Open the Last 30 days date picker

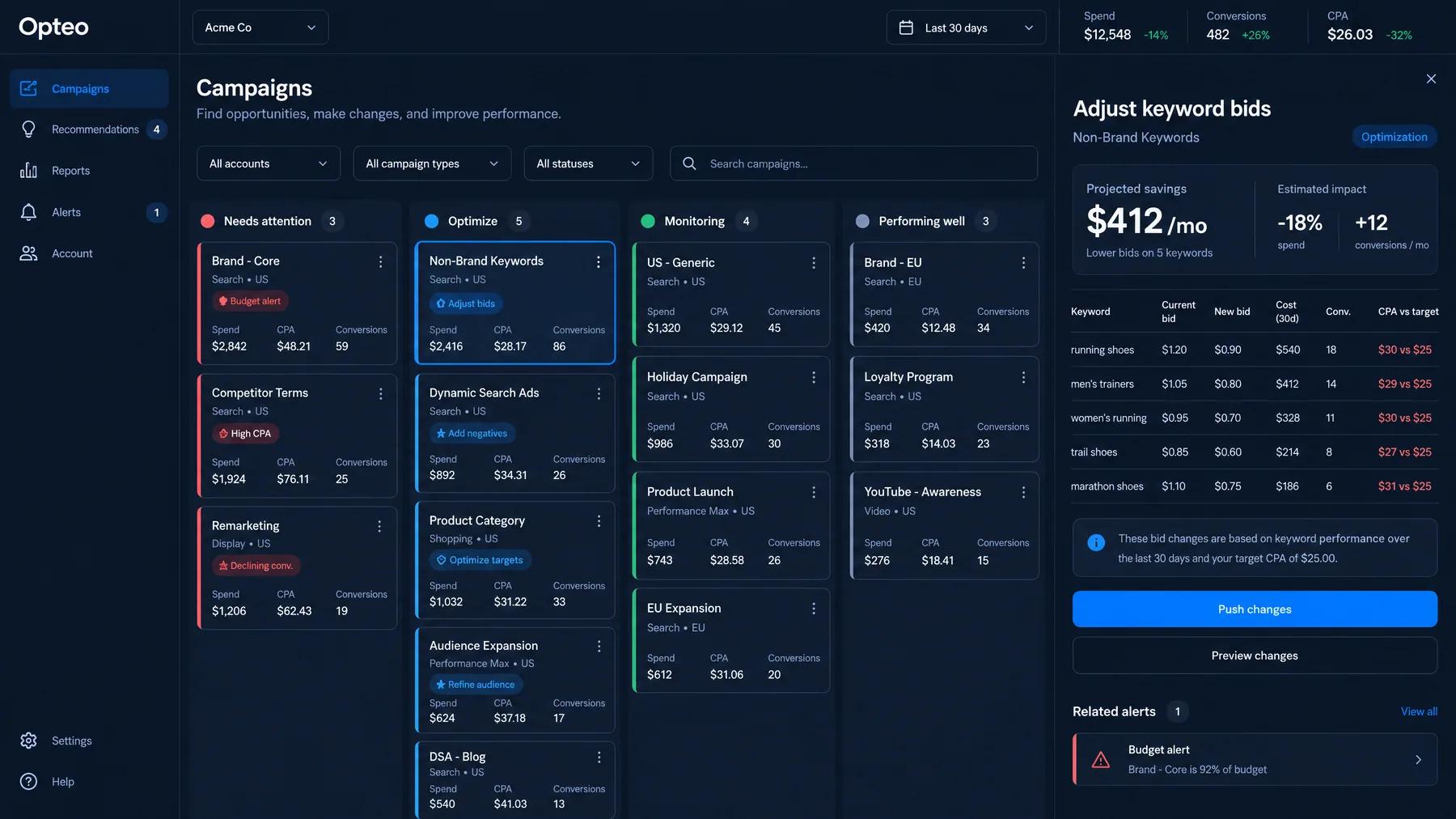tap(966, 28)
